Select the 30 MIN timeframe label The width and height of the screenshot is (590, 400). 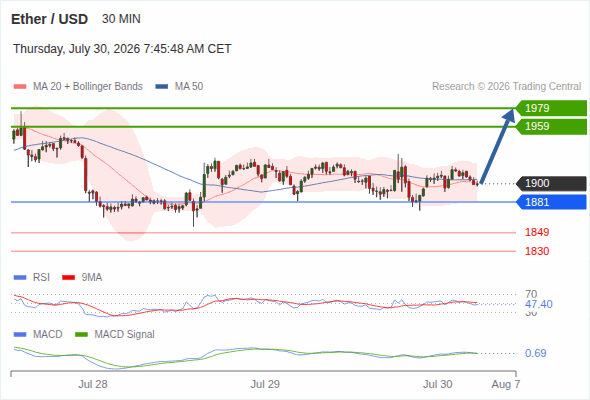click(x=121, y=19)
